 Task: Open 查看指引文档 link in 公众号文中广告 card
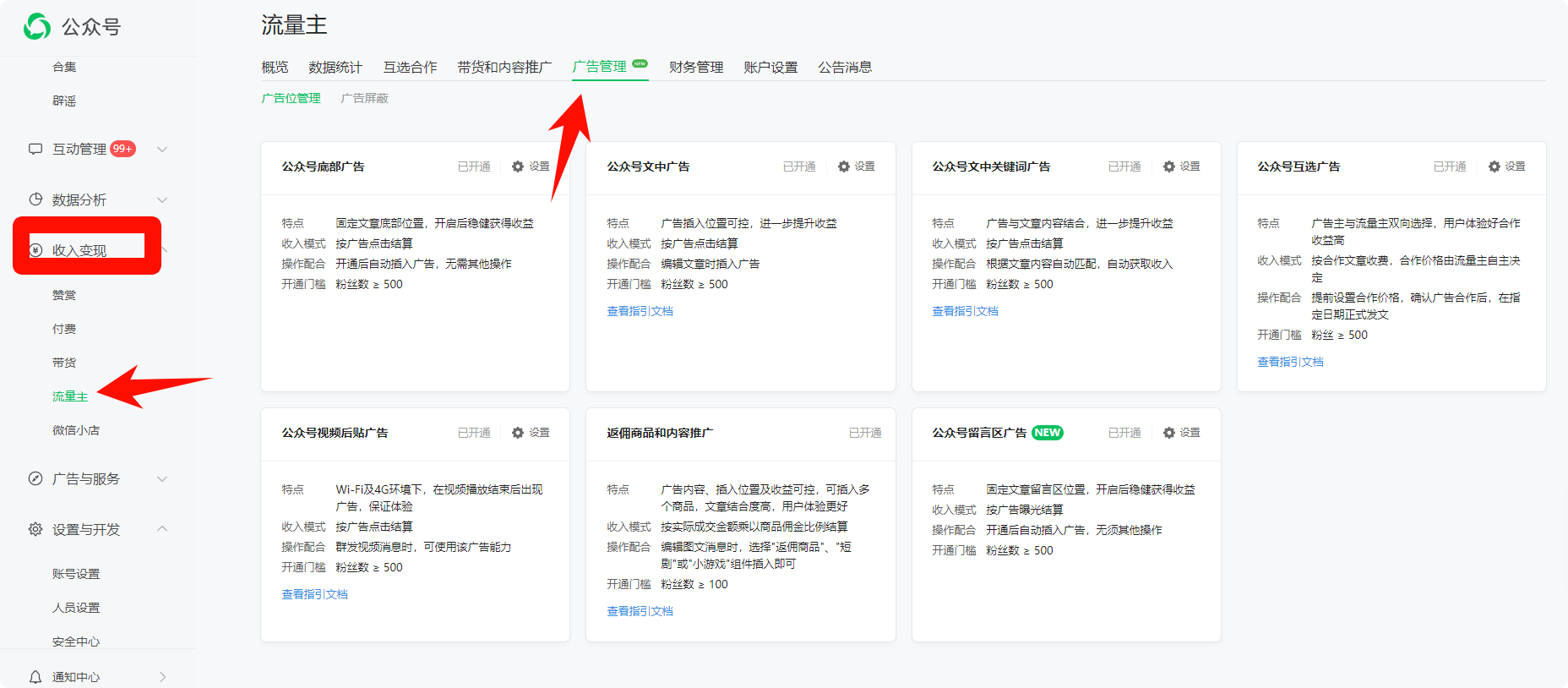(640, 311)
